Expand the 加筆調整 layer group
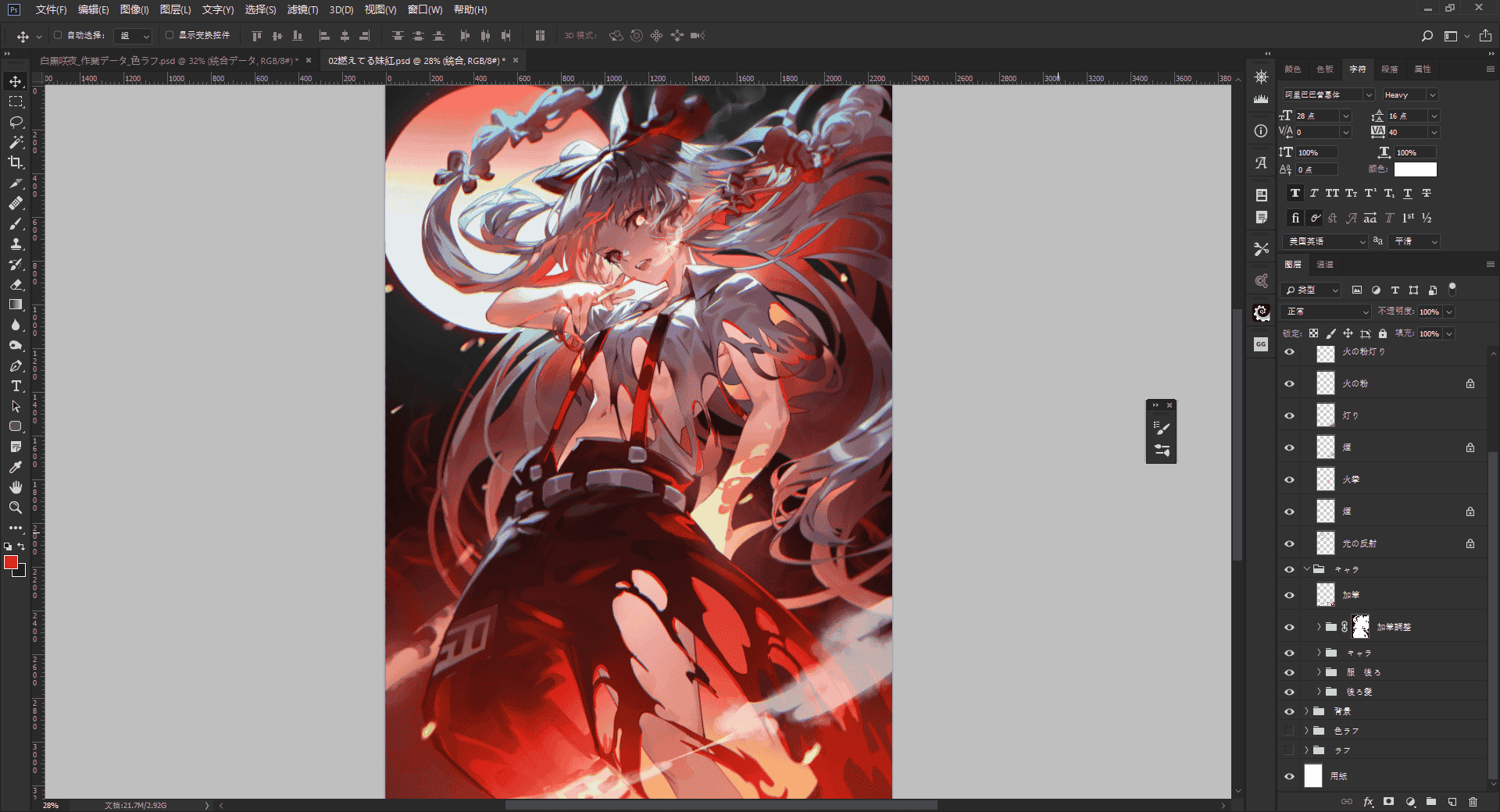The image size is (1500, 812). 1319,627
